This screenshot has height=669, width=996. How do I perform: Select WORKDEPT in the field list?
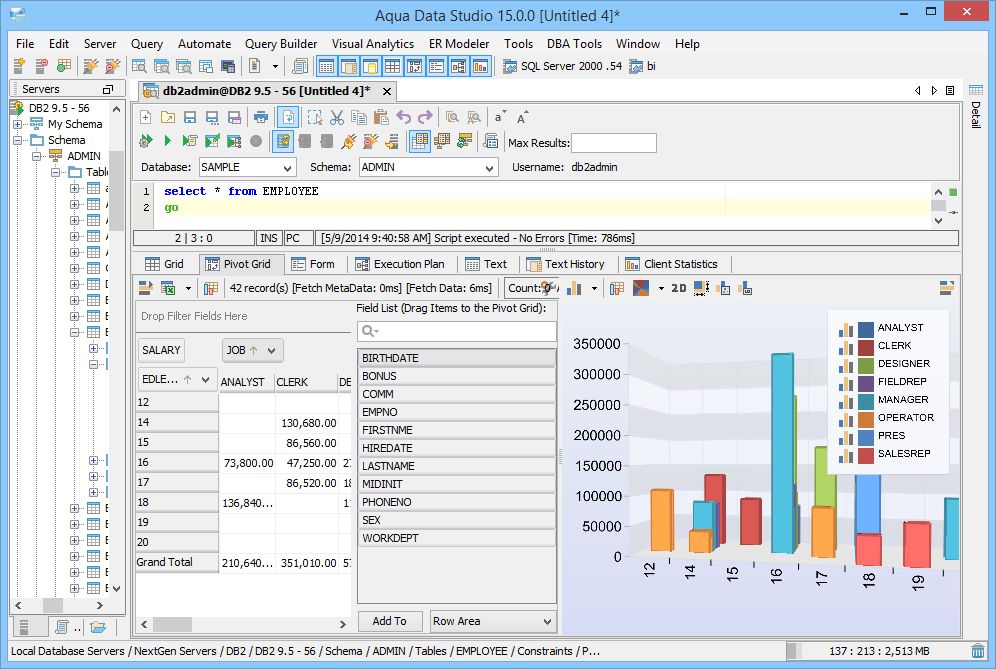point(456,538)
